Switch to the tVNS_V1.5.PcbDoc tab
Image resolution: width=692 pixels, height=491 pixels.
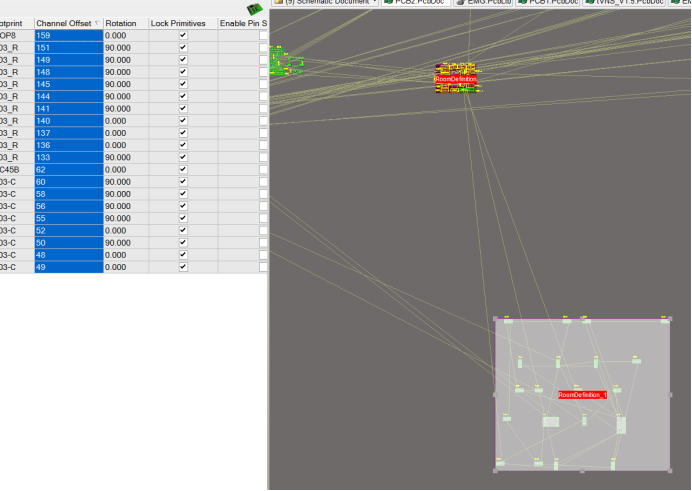pos(625,2)
